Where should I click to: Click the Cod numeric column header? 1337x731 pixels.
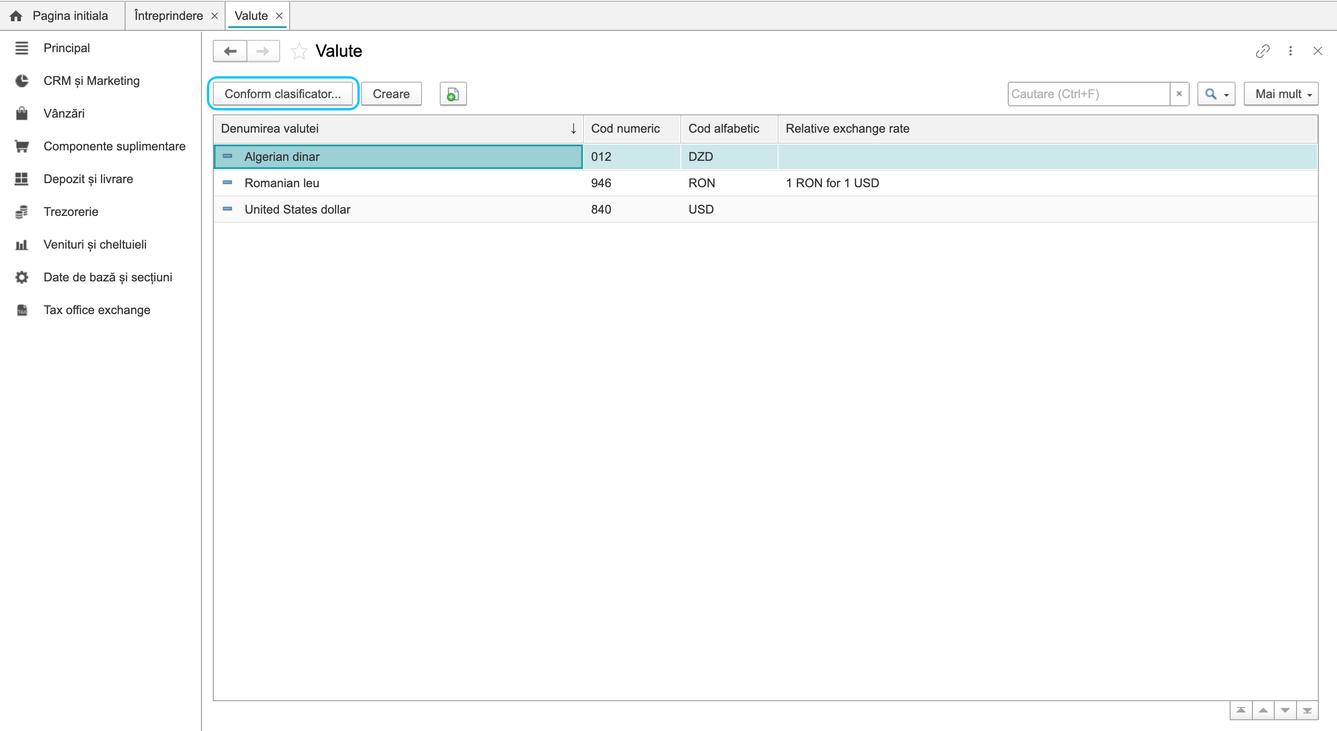point(632,129)
